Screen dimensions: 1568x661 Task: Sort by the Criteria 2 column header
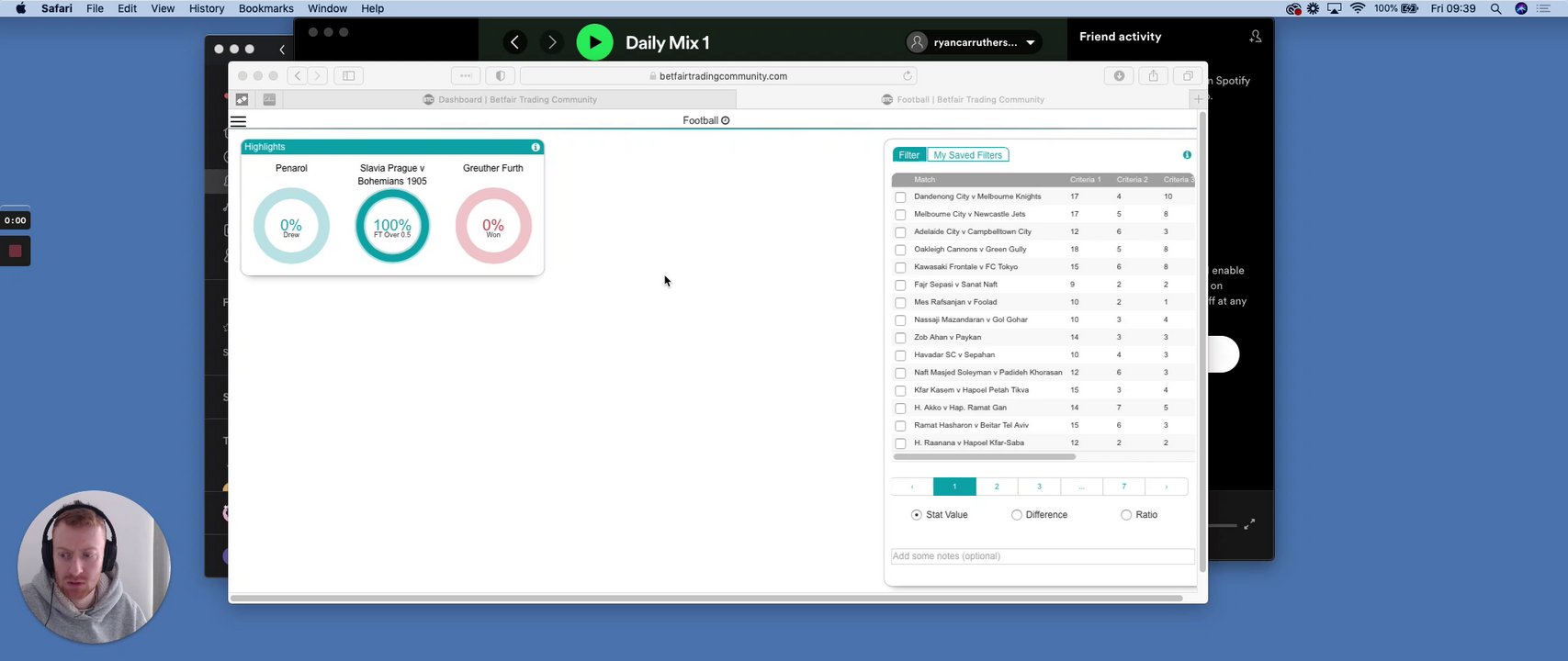[1132, 180]
